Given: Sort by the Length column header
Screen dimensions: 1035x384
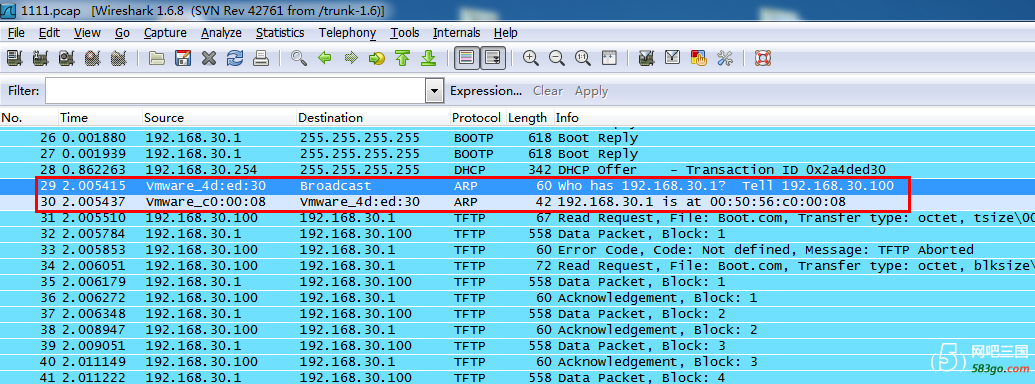Looking at the screenshot, I should 529,118.
